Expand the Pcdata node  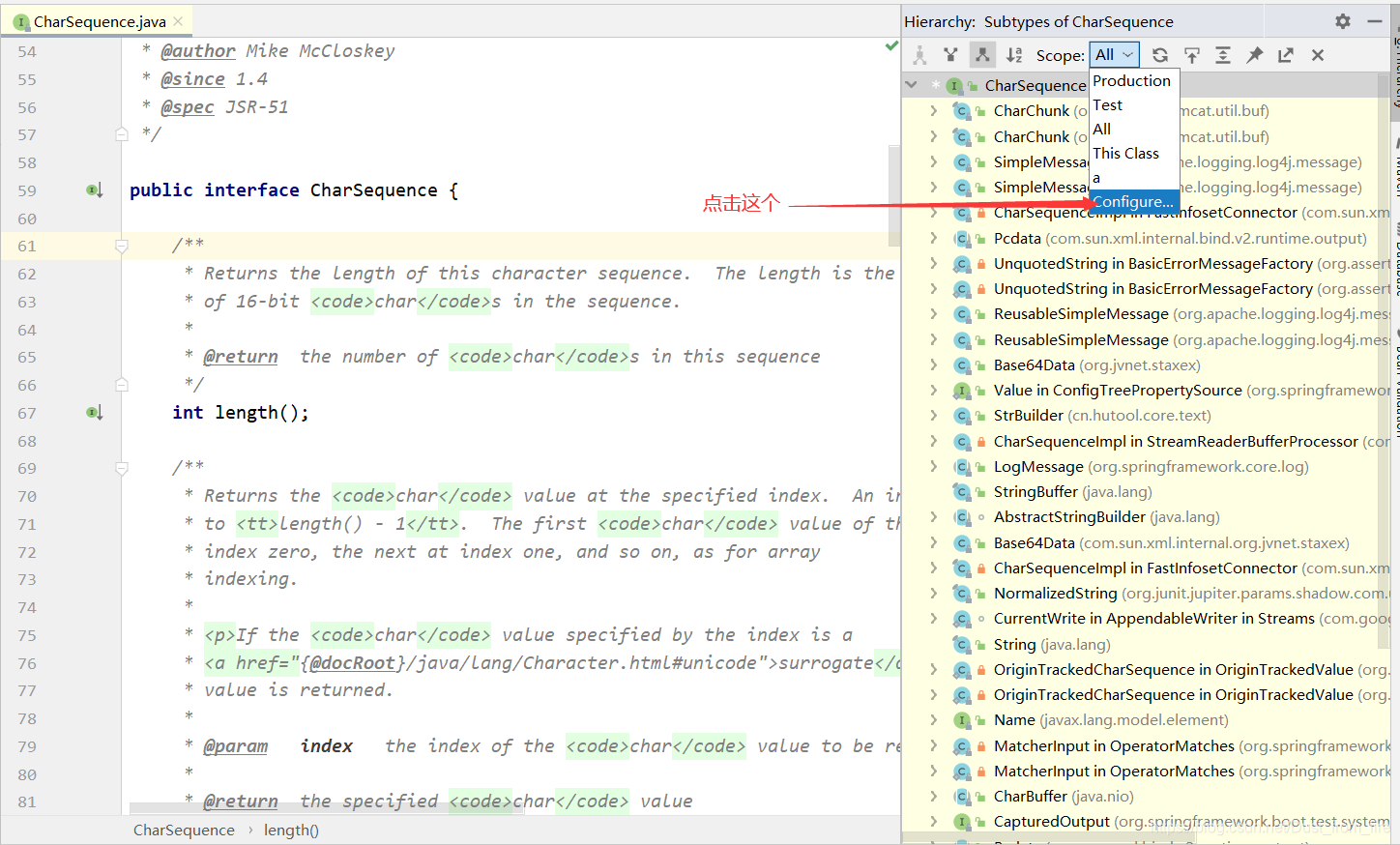pos(933,238)
